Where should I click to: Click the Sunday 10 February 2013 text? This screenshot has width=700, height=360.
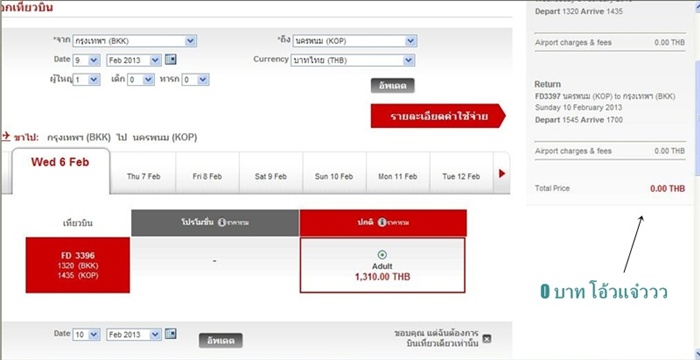pos(578,108)
